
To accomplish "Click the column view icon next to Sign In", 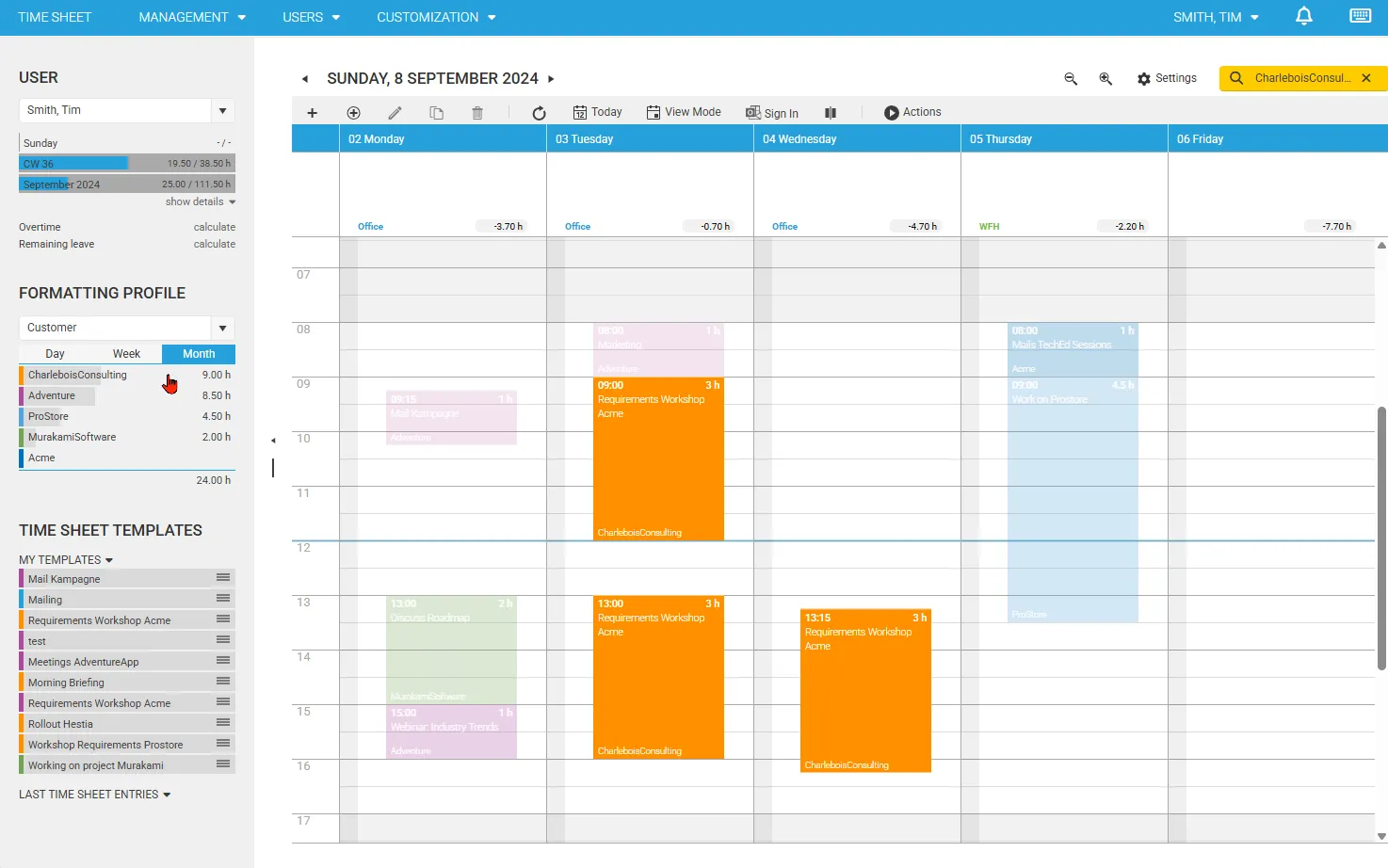I will [830, 112].
